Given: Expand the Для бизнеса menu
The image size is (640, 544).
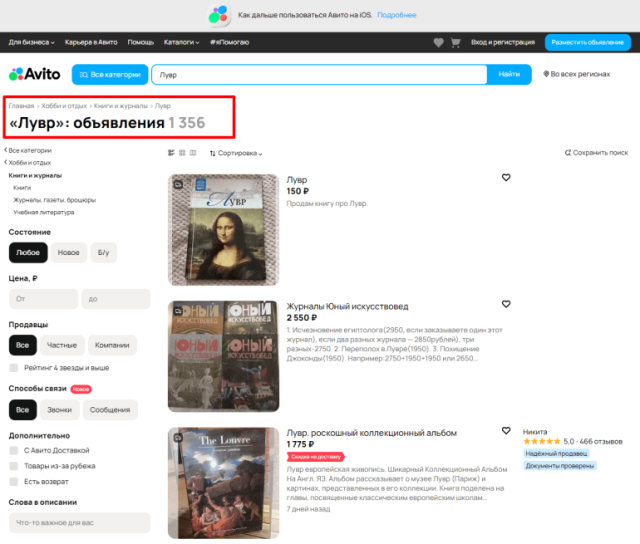Looking at the screenshot, I should point(31,42).
